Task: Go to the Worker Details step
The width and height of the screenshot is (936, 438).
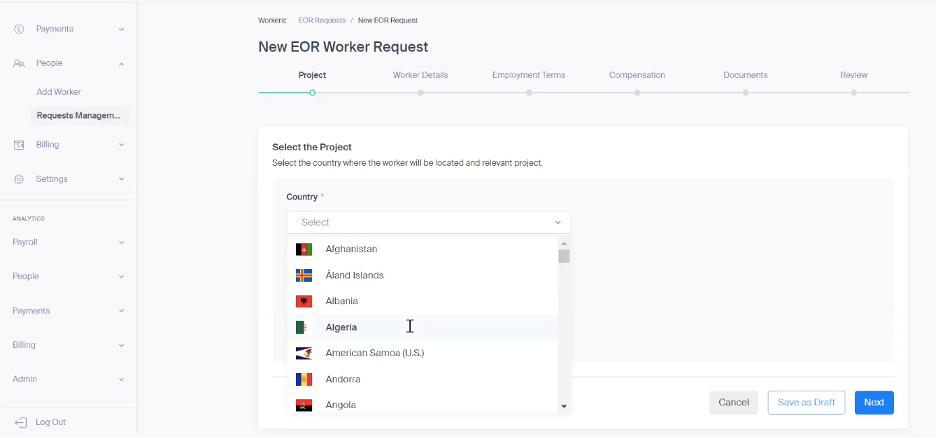Action: coord(420,75)
